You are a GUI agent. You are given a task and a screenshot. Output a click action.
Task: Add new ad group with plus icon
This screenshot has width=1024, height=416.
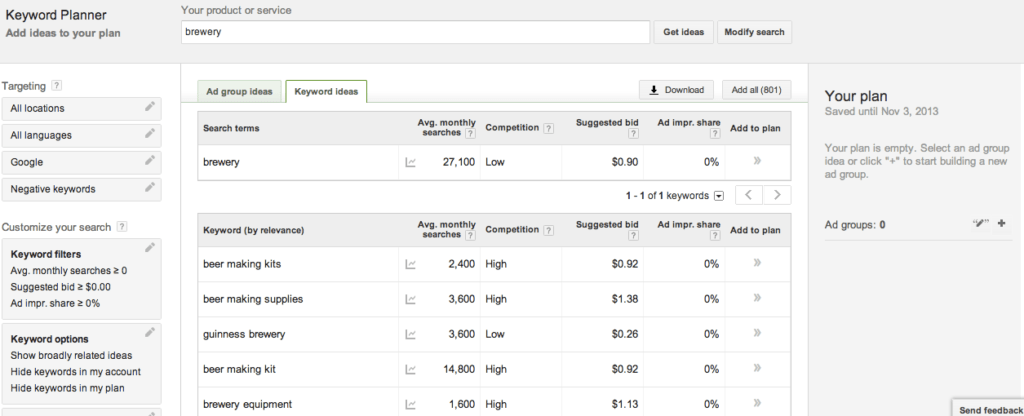(1002, 223)
